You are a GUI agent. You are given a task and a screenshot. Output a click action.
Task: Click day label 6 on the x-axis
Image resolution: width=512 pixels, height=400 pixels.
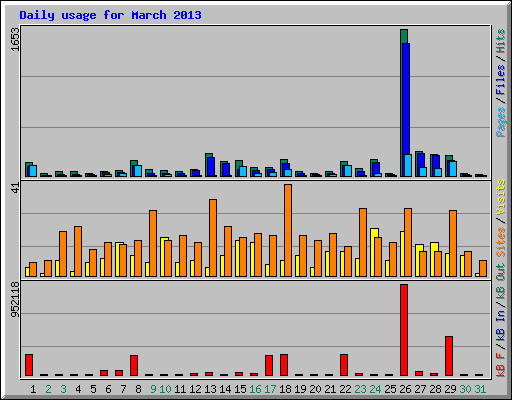108,389
